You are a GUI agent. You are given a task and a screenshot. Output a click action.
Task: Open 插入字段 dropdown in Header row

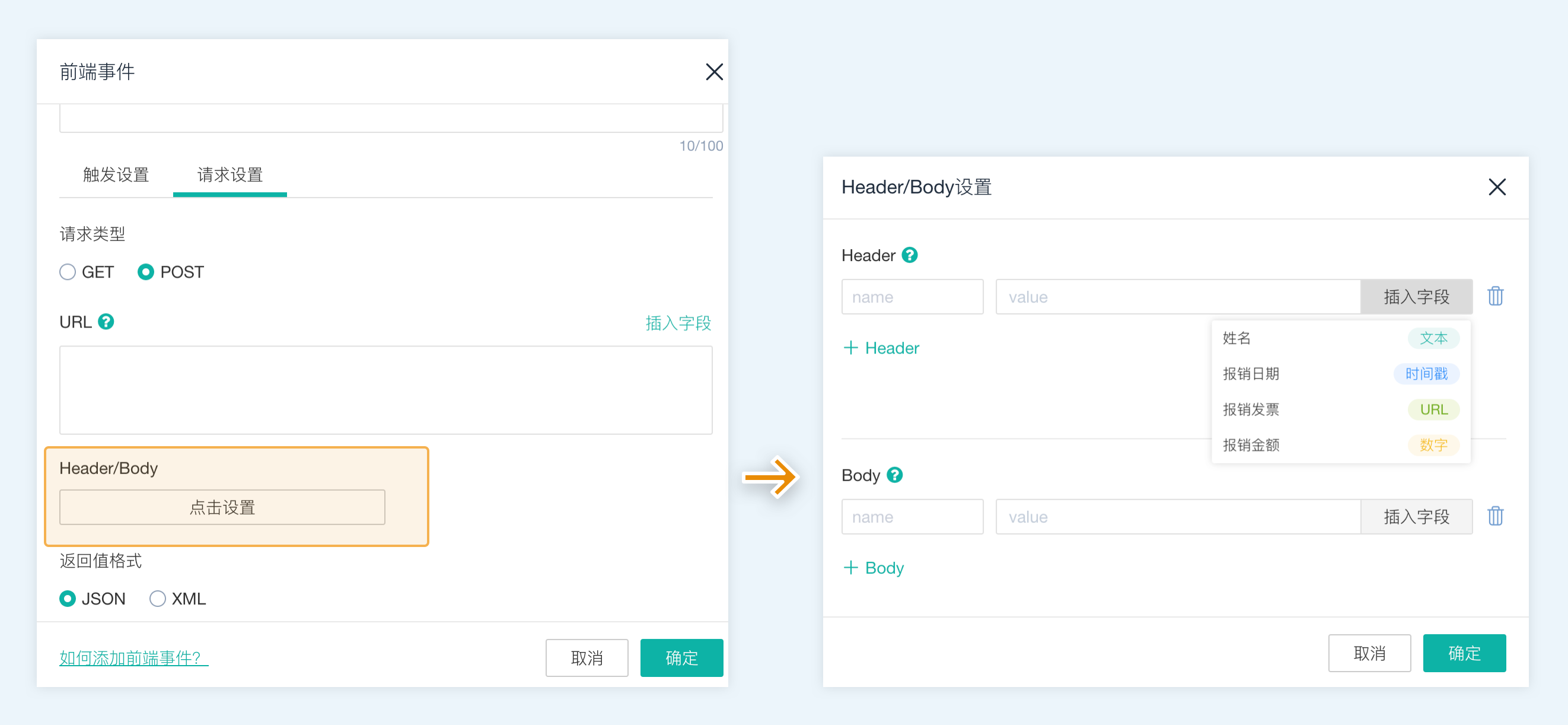coord(1416,297)
